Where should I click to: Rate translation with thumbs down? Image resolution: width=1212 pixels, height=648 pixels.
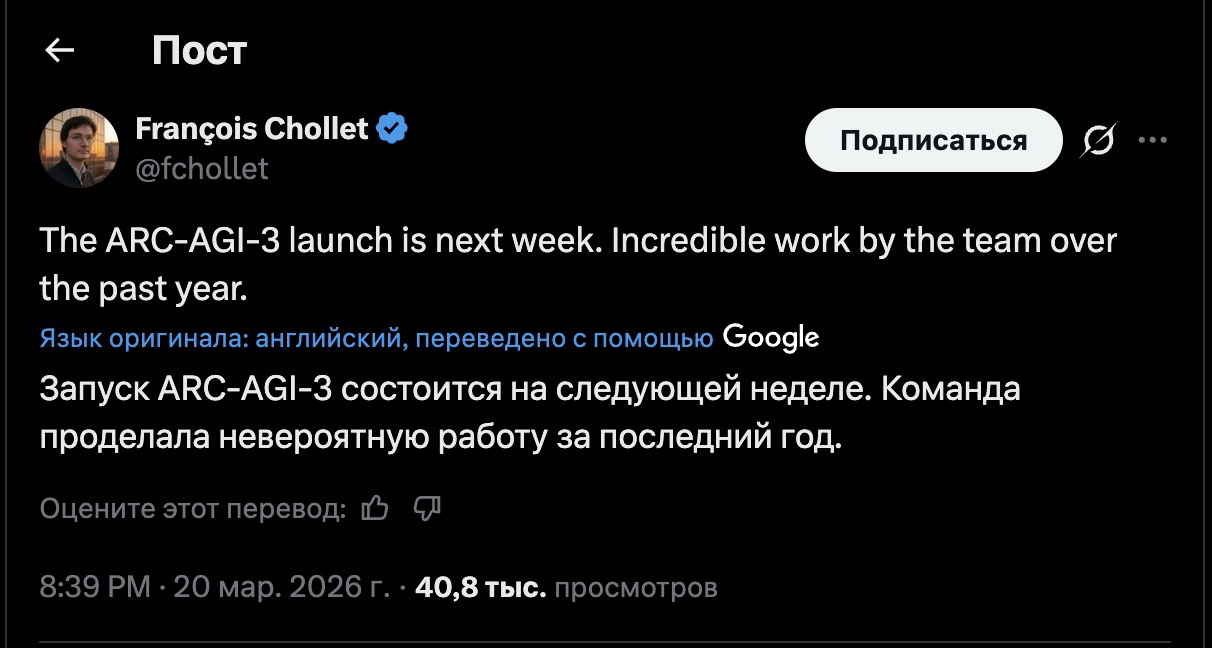click(427, 509)
